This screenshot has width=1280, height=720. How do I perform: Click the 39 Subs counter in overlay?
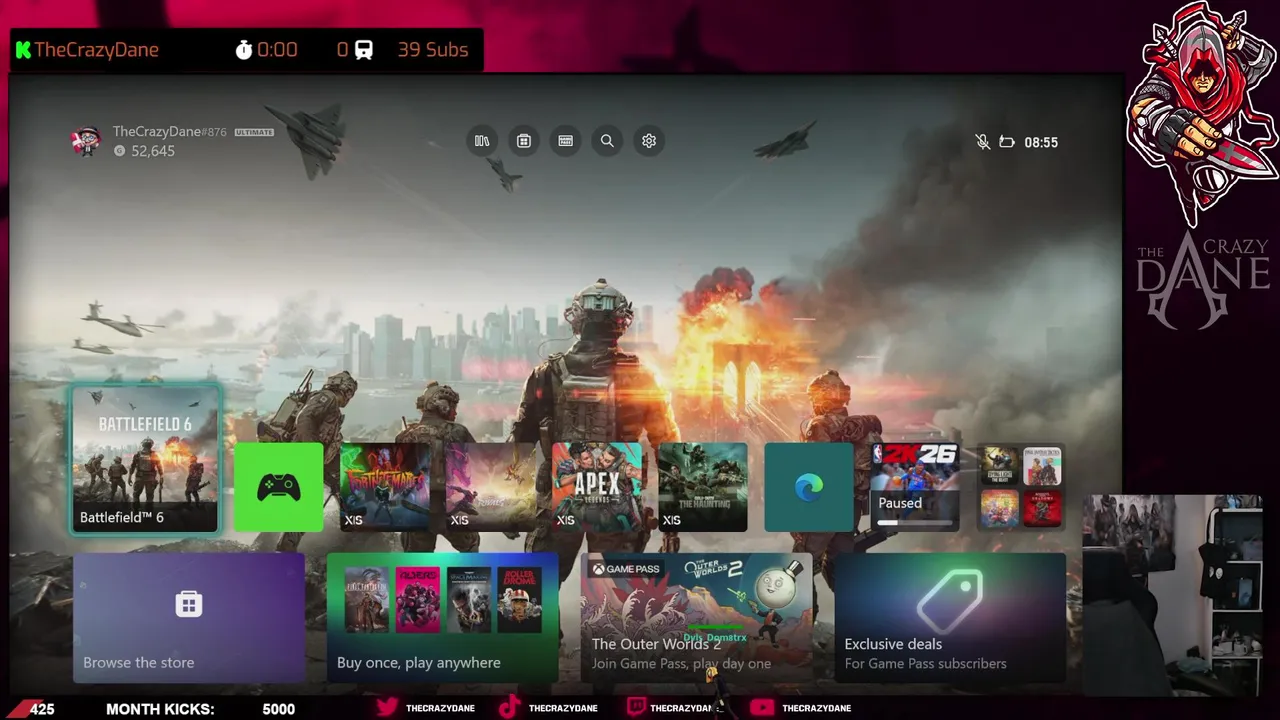point(433,49)
